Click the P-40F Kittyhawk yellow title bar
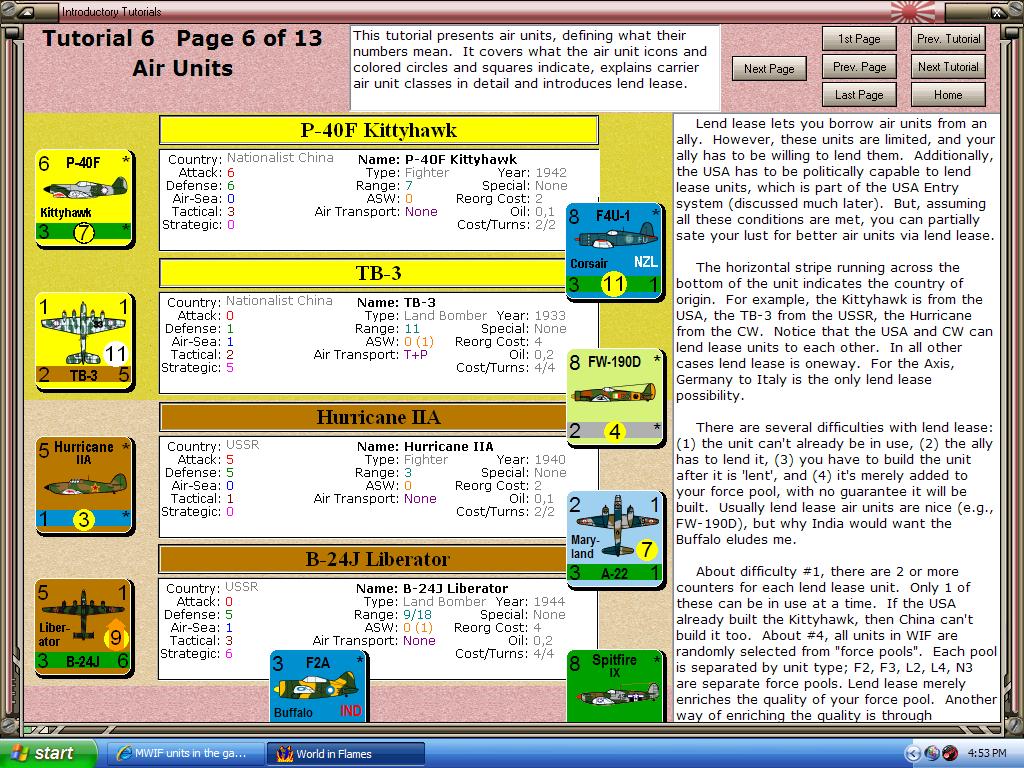1024x768 pixels. 379,130
